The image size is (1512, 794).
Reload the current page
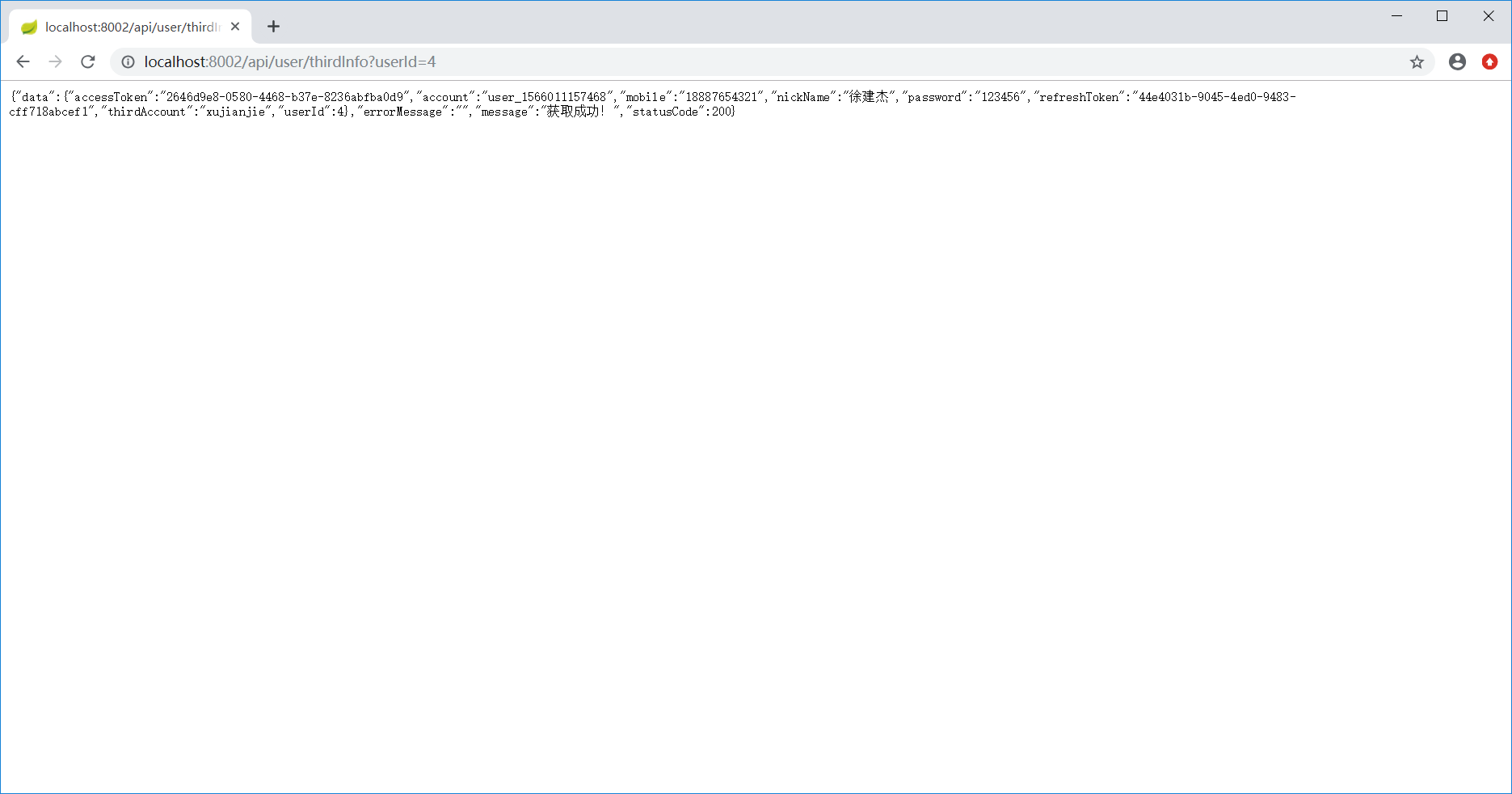click(87, 61)
